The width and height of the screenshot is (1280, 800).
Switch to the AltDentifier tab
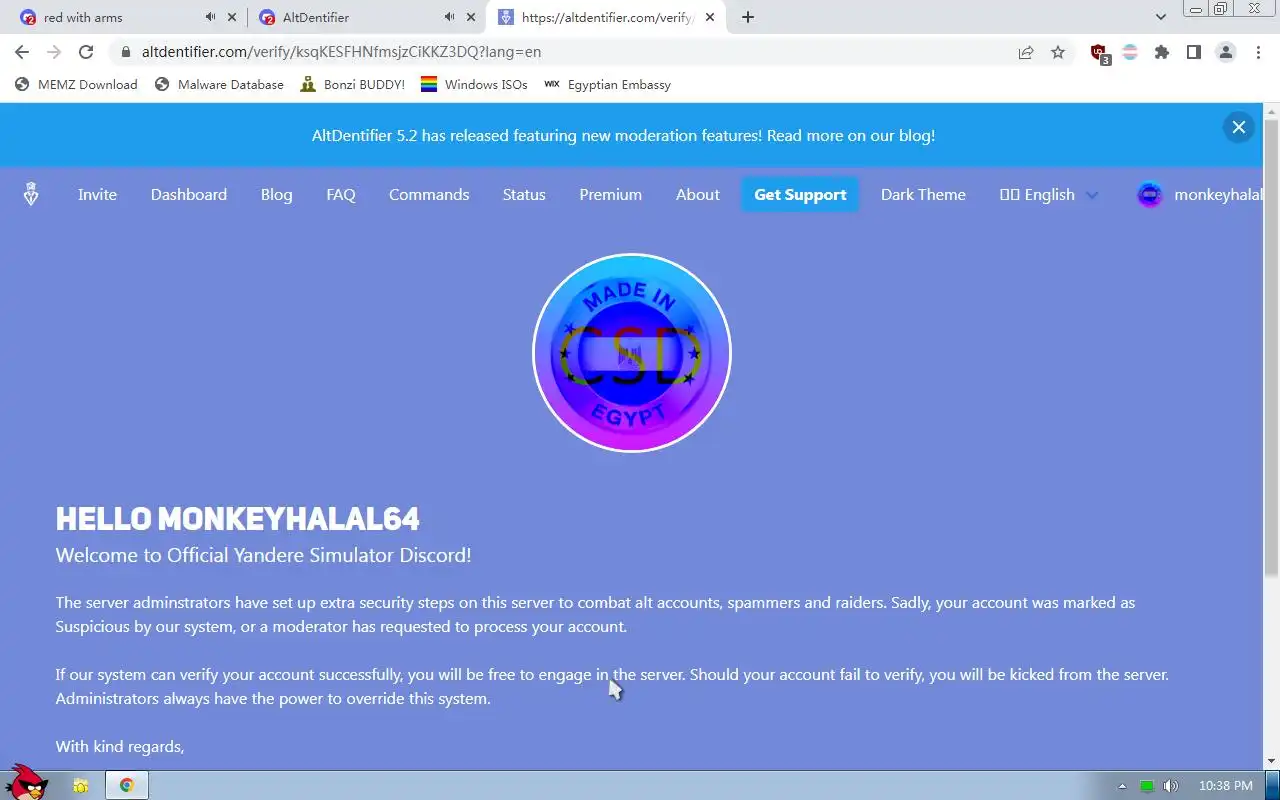350,17
